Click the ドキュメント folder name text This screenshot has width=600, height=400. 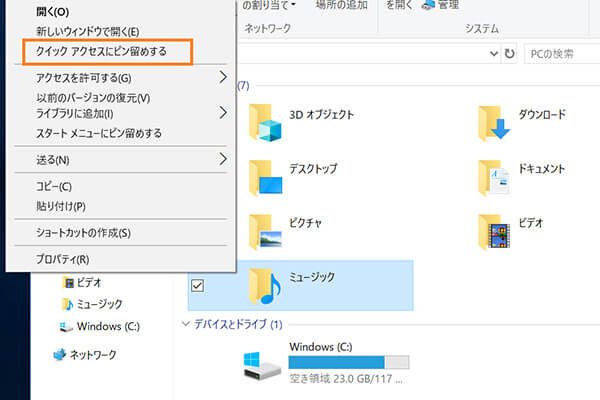pyautogui.click(x=541, y=169)
